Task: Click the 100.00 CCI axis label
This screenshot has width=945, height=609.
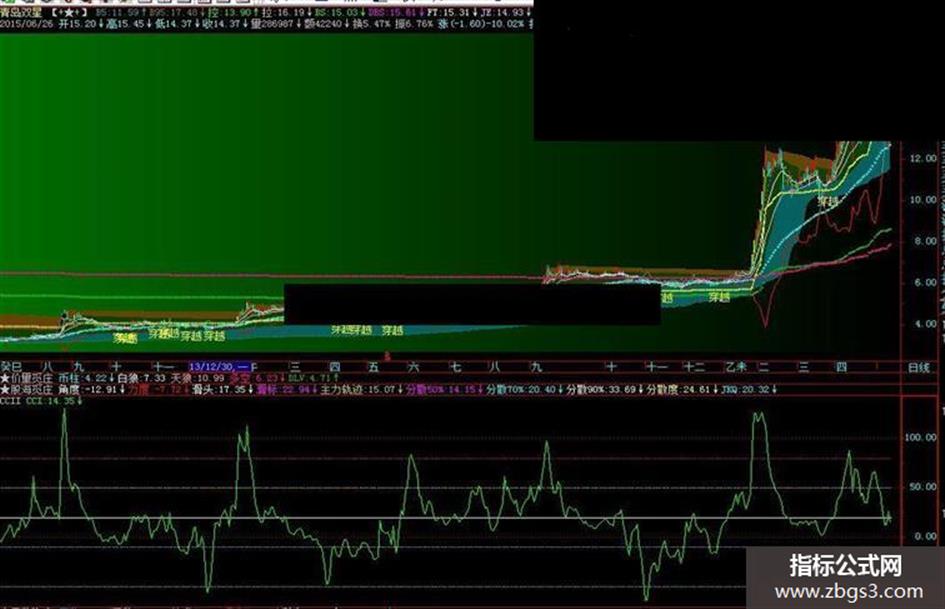Action: [921, 437]
